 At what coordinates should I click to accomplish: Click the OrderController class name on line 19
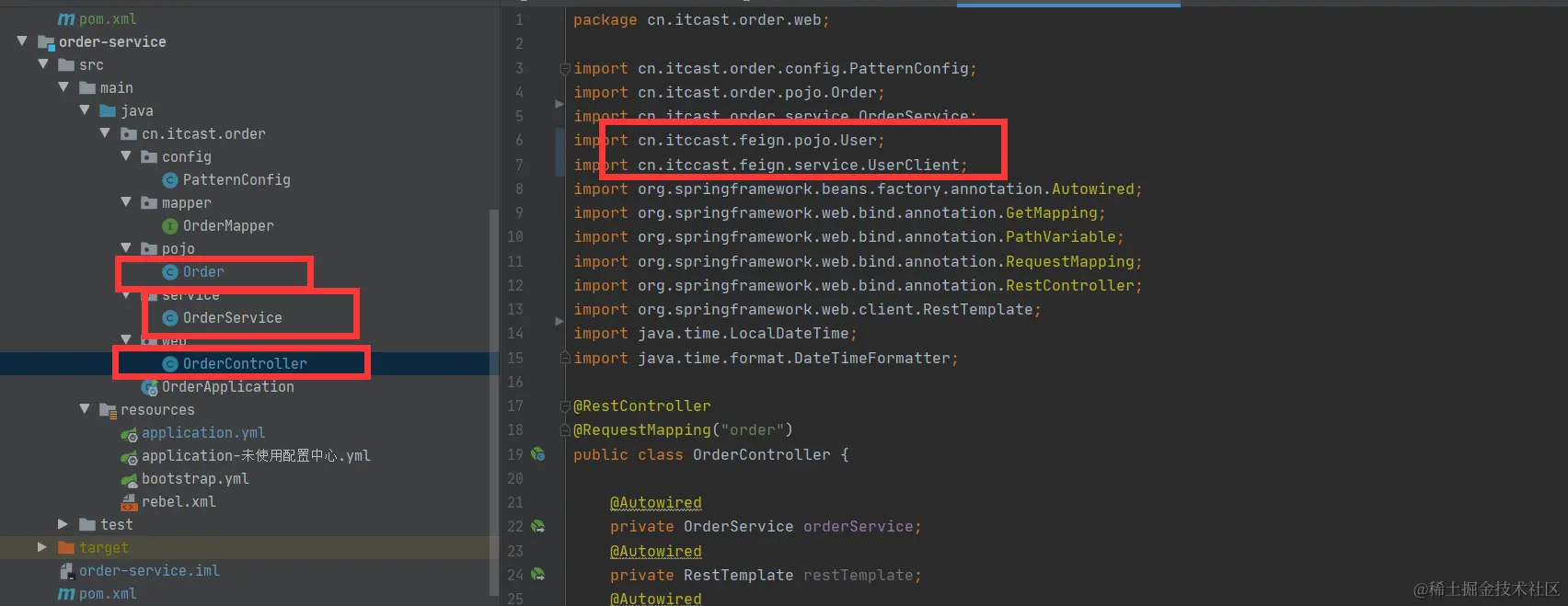tap(762, 455)
